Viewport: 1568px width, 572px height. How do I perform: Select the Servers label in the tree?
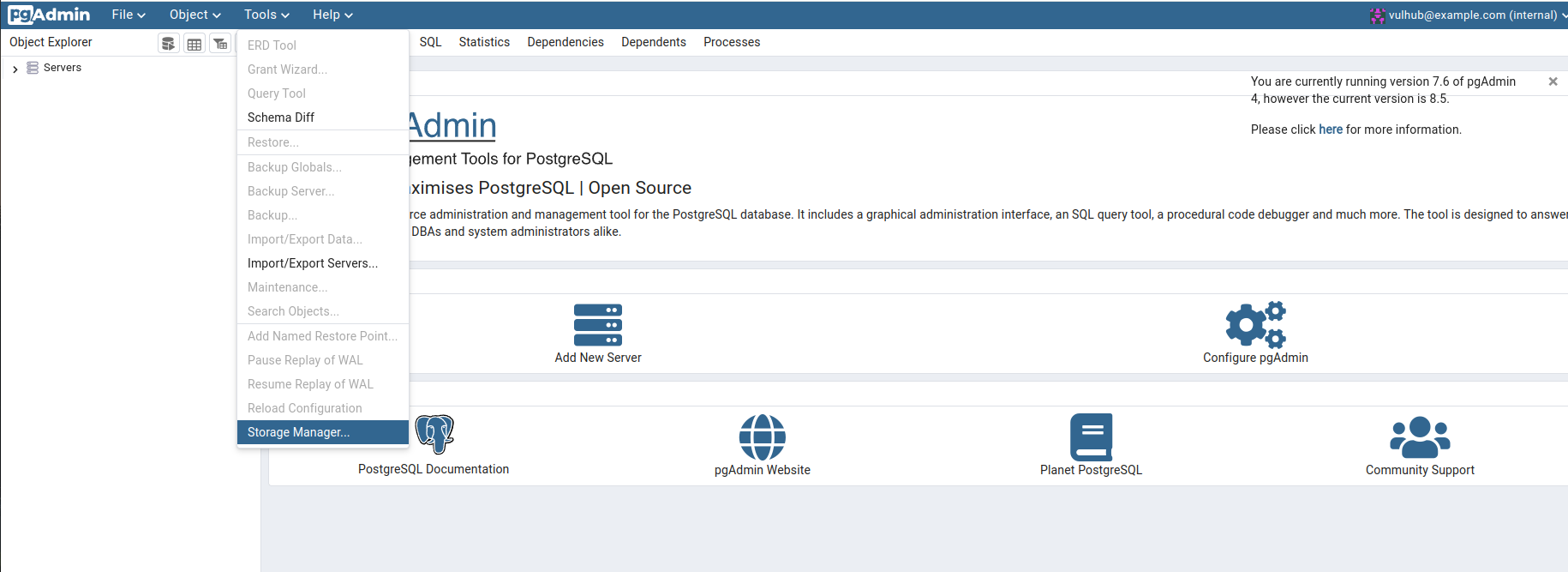pyautogui.click(x=63, y=68)
